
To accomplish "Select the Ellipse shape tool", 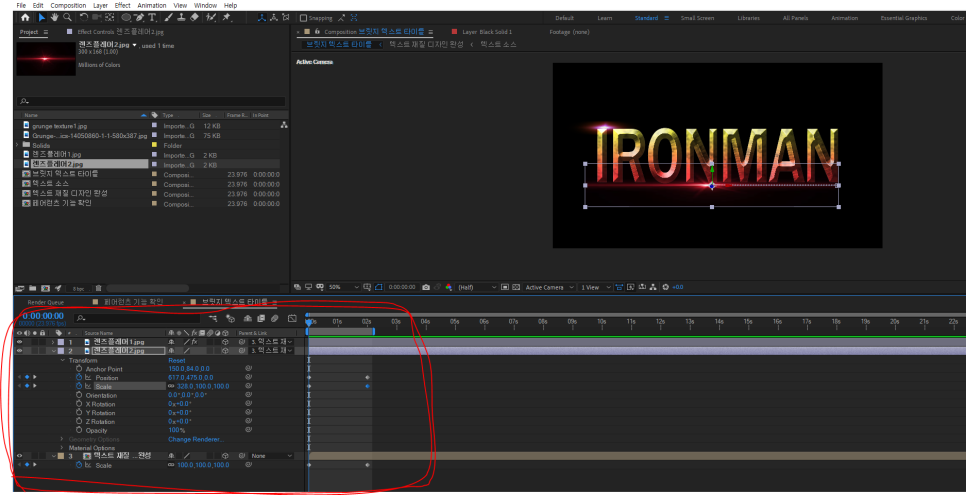I will pos(126,18).
